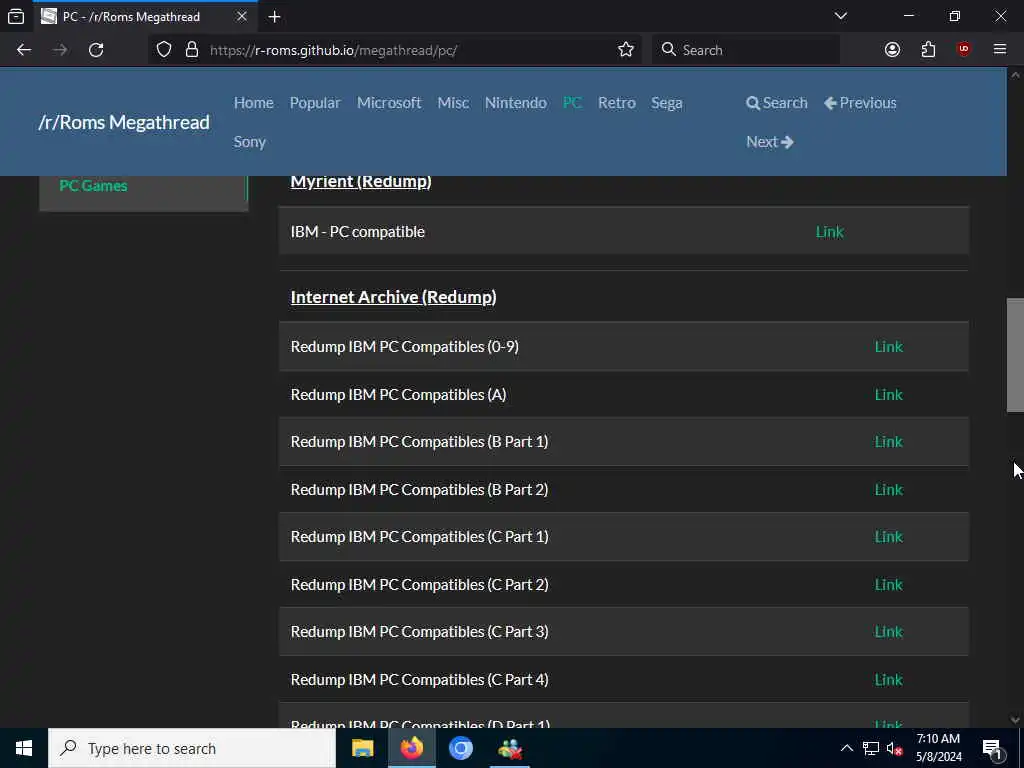Open the notification center icon
Viewport: 1024px width, 768px height.
(x=993, y=749)
